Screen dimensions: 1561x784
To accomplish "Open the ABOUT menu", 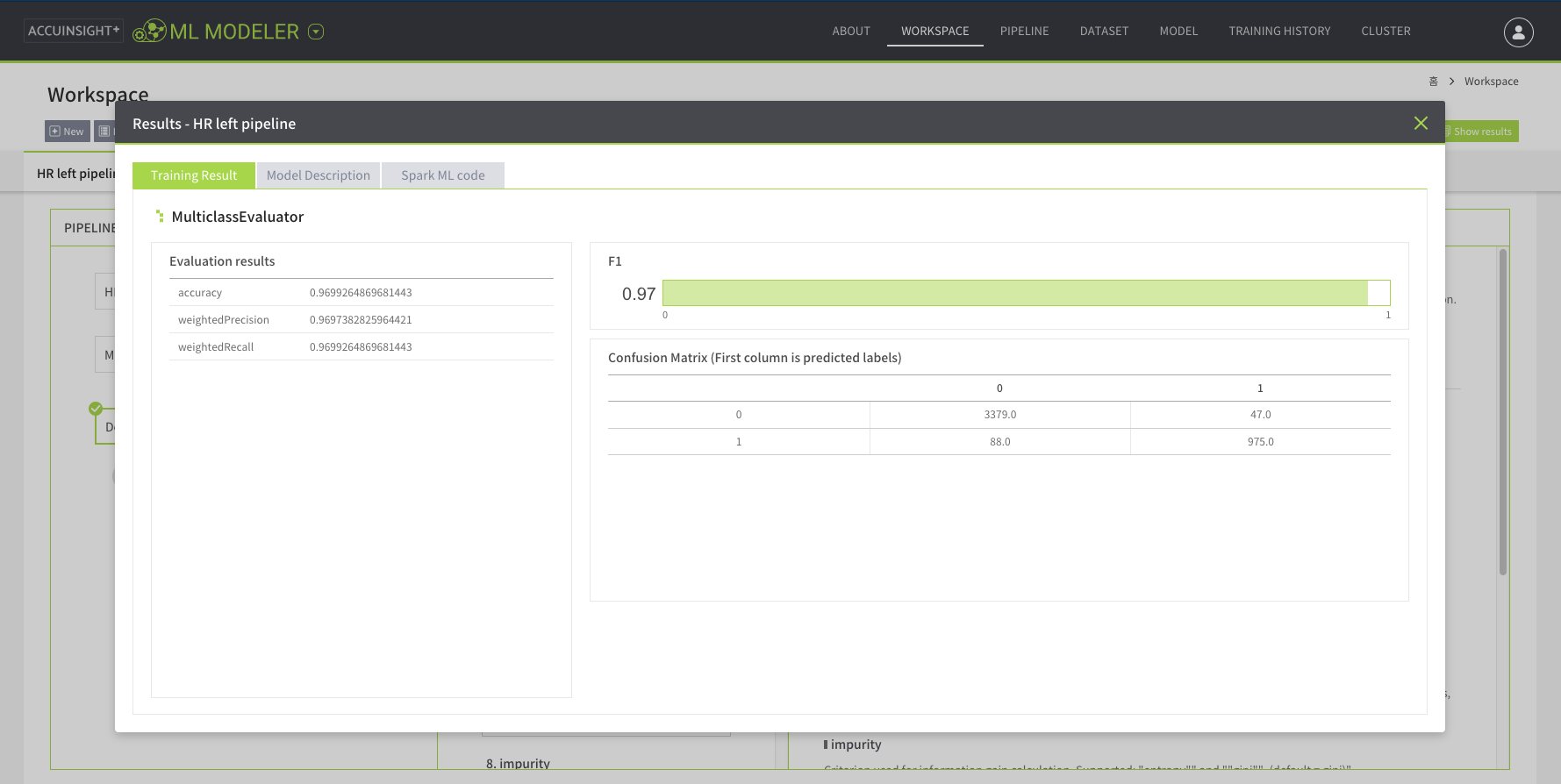I will tap(851, 31).
